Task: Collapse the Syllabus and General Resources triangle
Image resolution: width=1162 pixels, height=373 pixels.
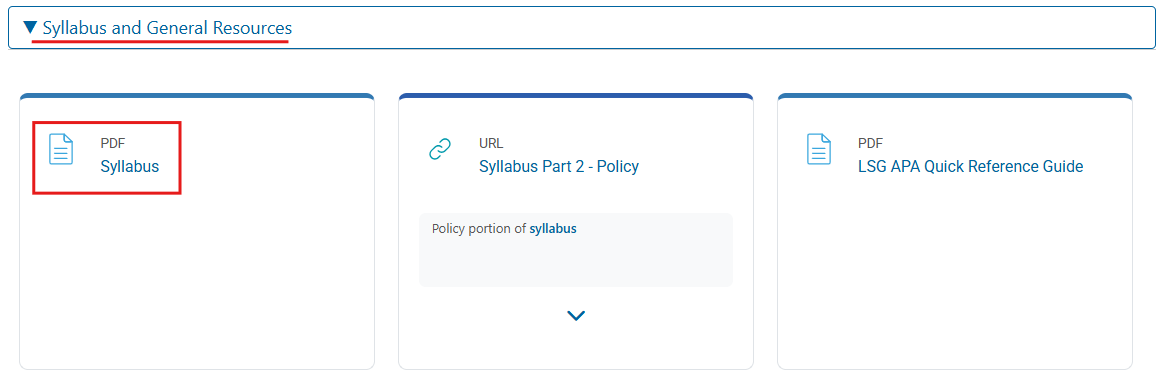Action: point(30,28)
